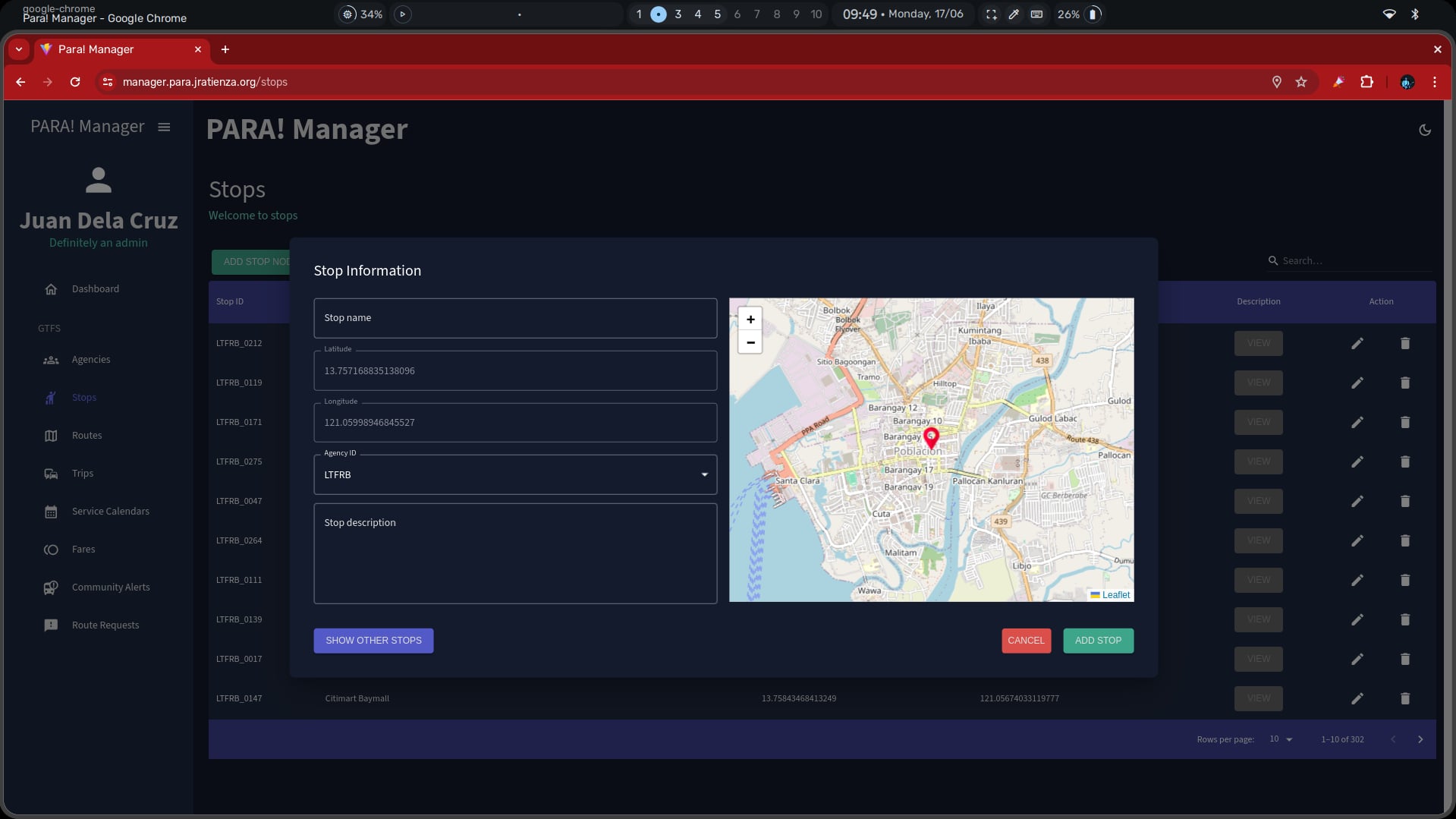View description of stop LTFRB_0147
The width and height of the screenshot is (1456, 819).
pos(1258,699)
